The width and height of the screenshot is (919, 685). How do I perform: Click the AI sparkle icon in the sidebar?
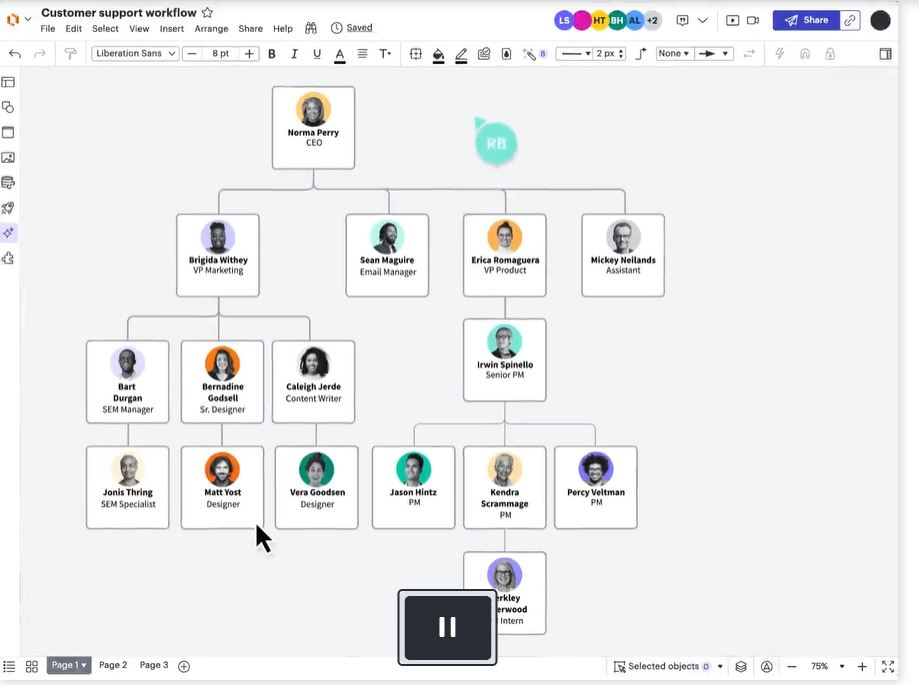coord(9,233)
